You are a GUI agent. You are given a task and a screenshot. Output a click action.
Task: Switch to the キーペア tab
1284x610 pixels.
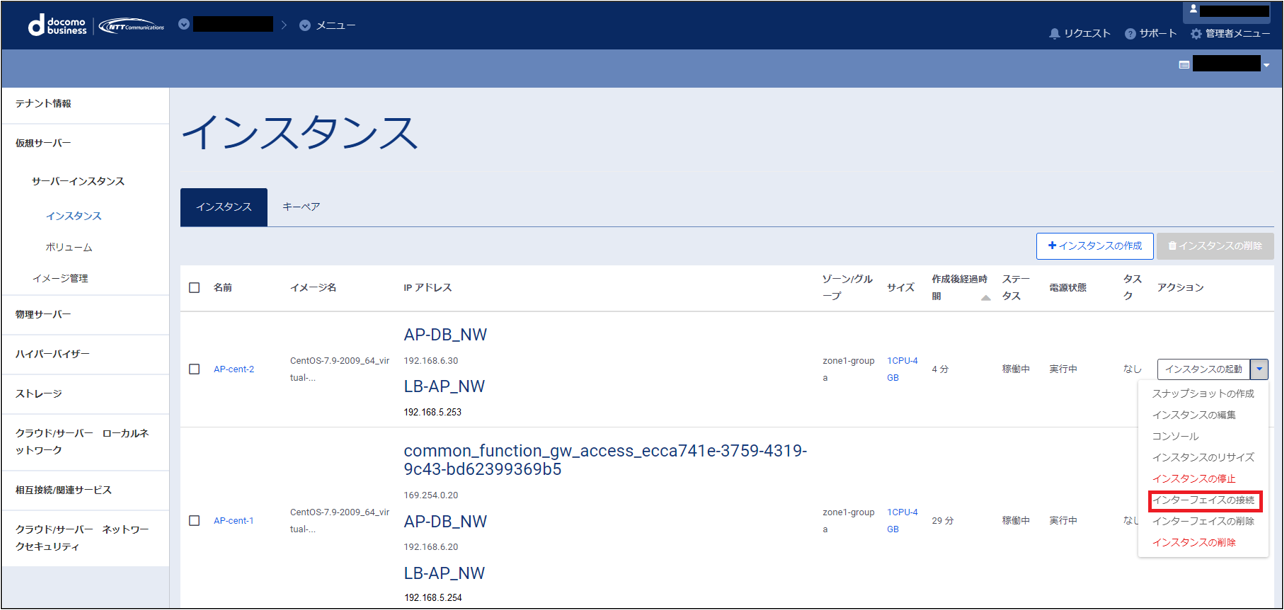click(301, 207)
